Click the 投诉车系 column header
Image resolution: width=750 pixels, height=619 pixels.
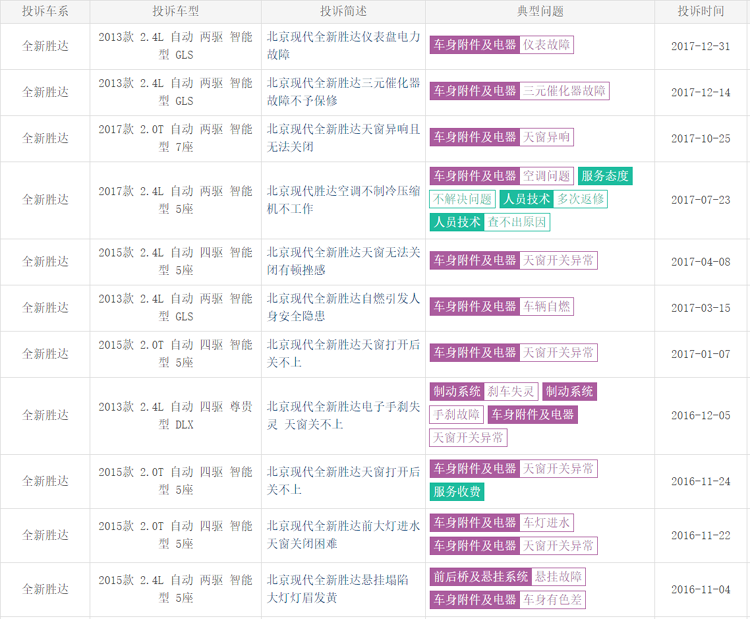45,11
